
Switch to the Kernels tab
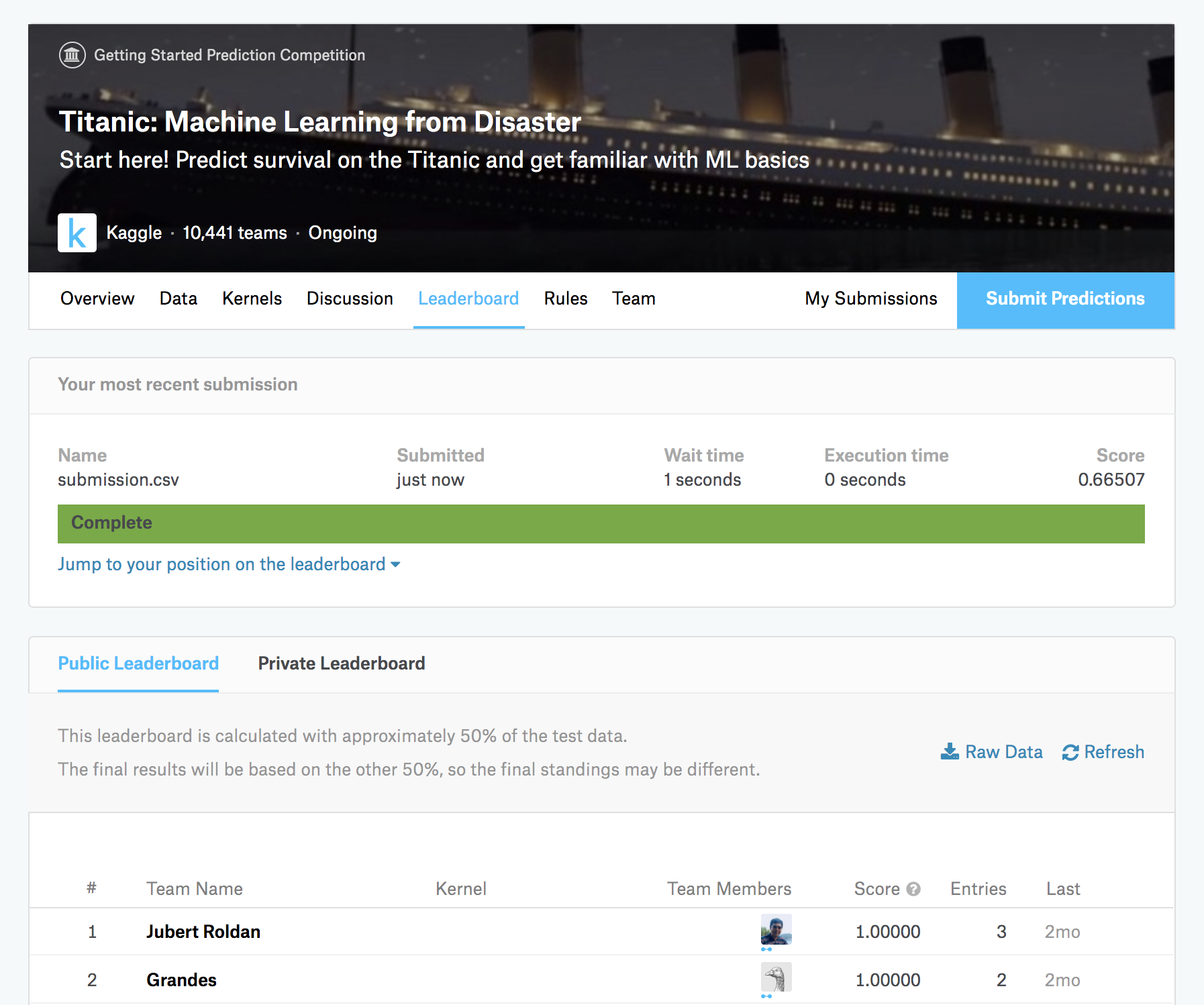tap(252, 299)
